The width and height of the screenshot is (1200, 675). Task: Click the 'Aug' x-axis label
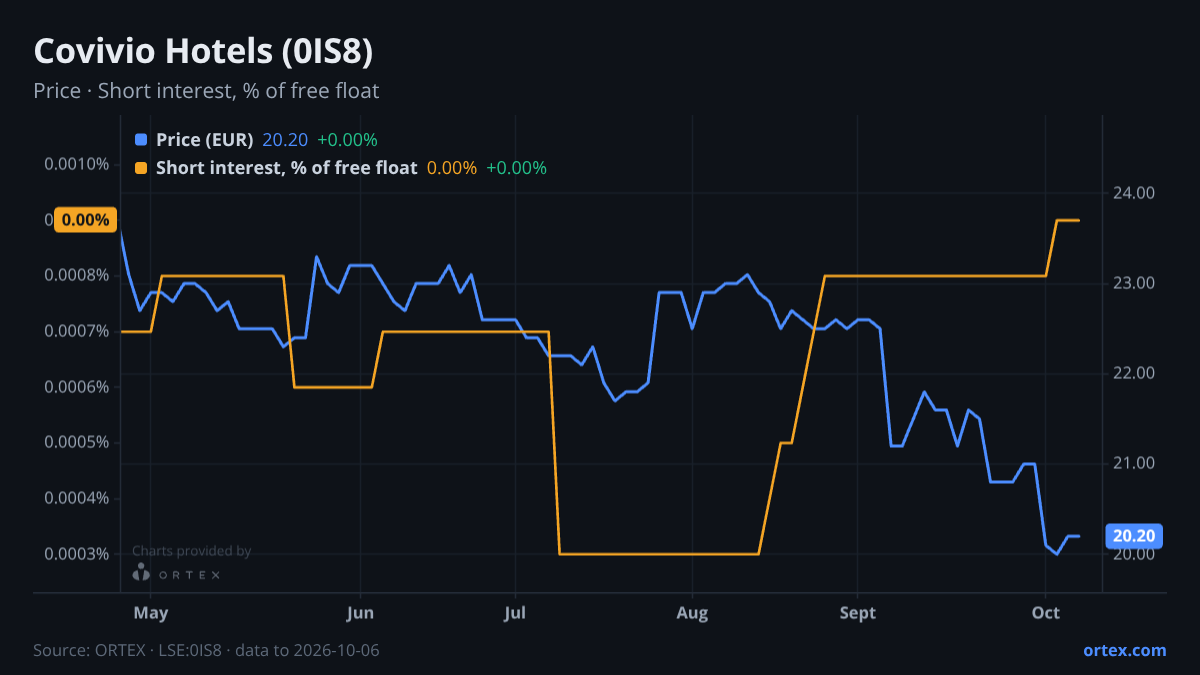pos(692,613)
